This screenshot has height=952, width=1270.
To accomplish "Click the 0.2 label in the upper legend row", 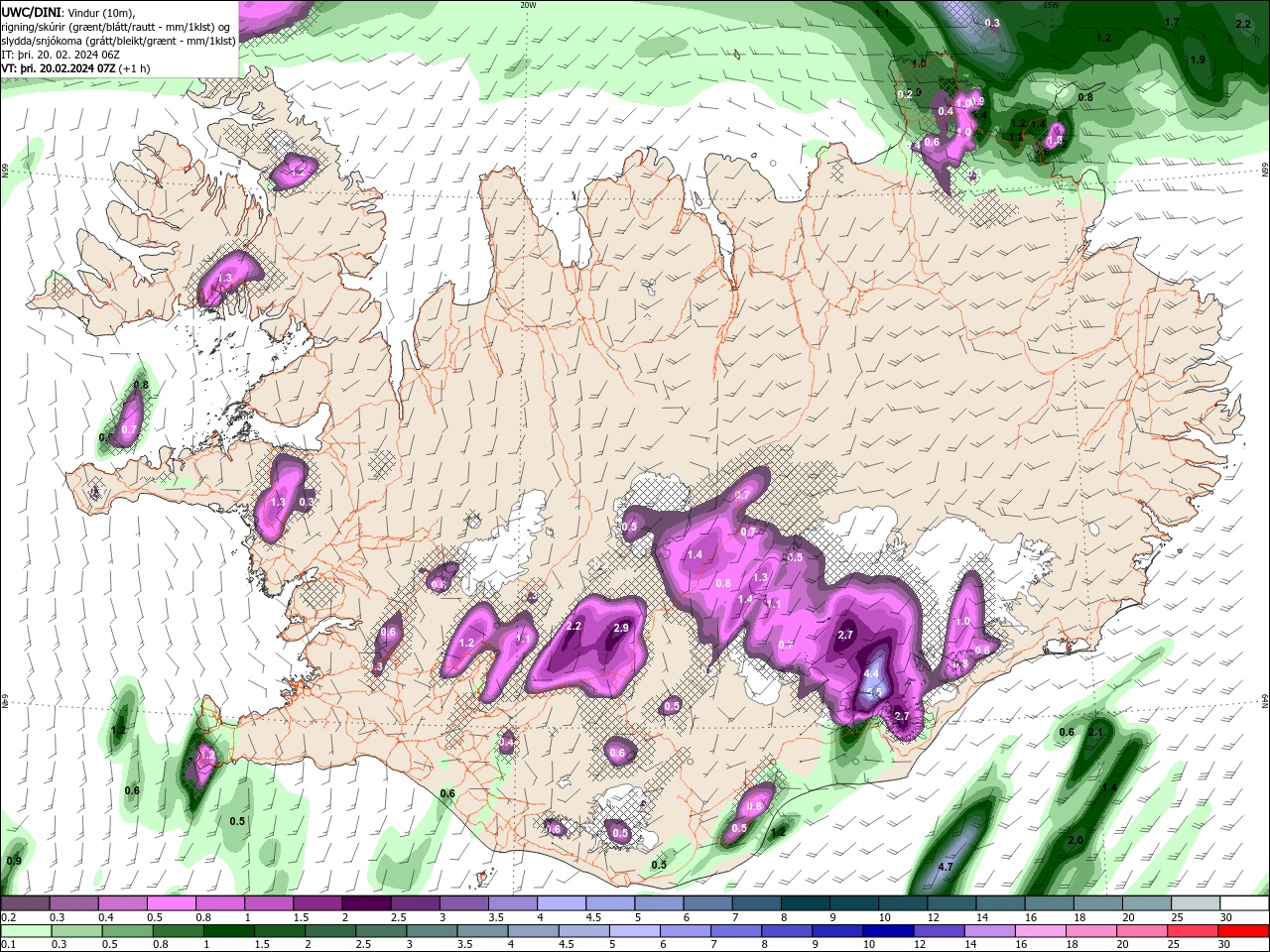I will click(8, 917).
